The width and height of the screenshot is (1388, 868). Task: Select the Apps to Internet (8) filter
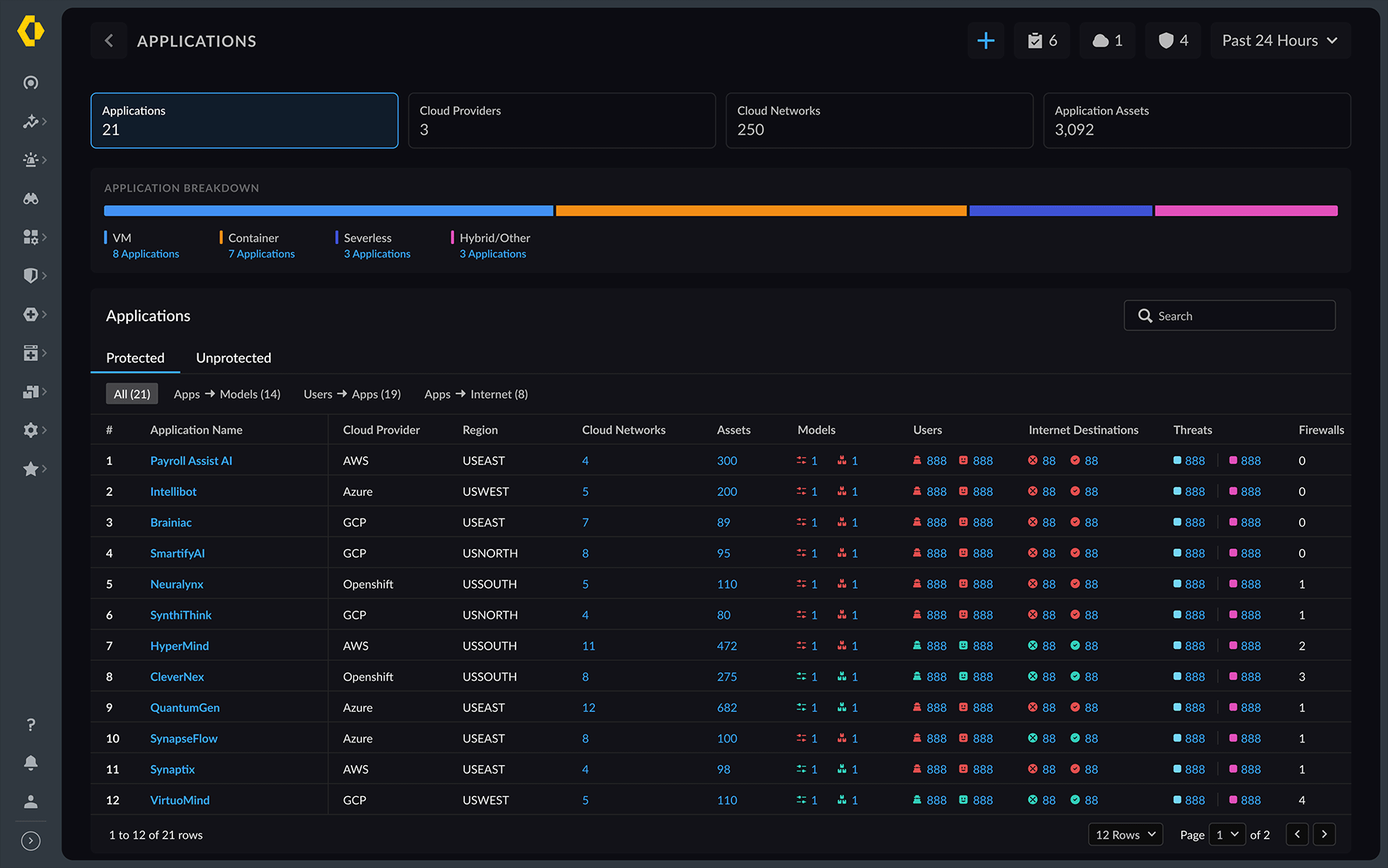(476, 394)
